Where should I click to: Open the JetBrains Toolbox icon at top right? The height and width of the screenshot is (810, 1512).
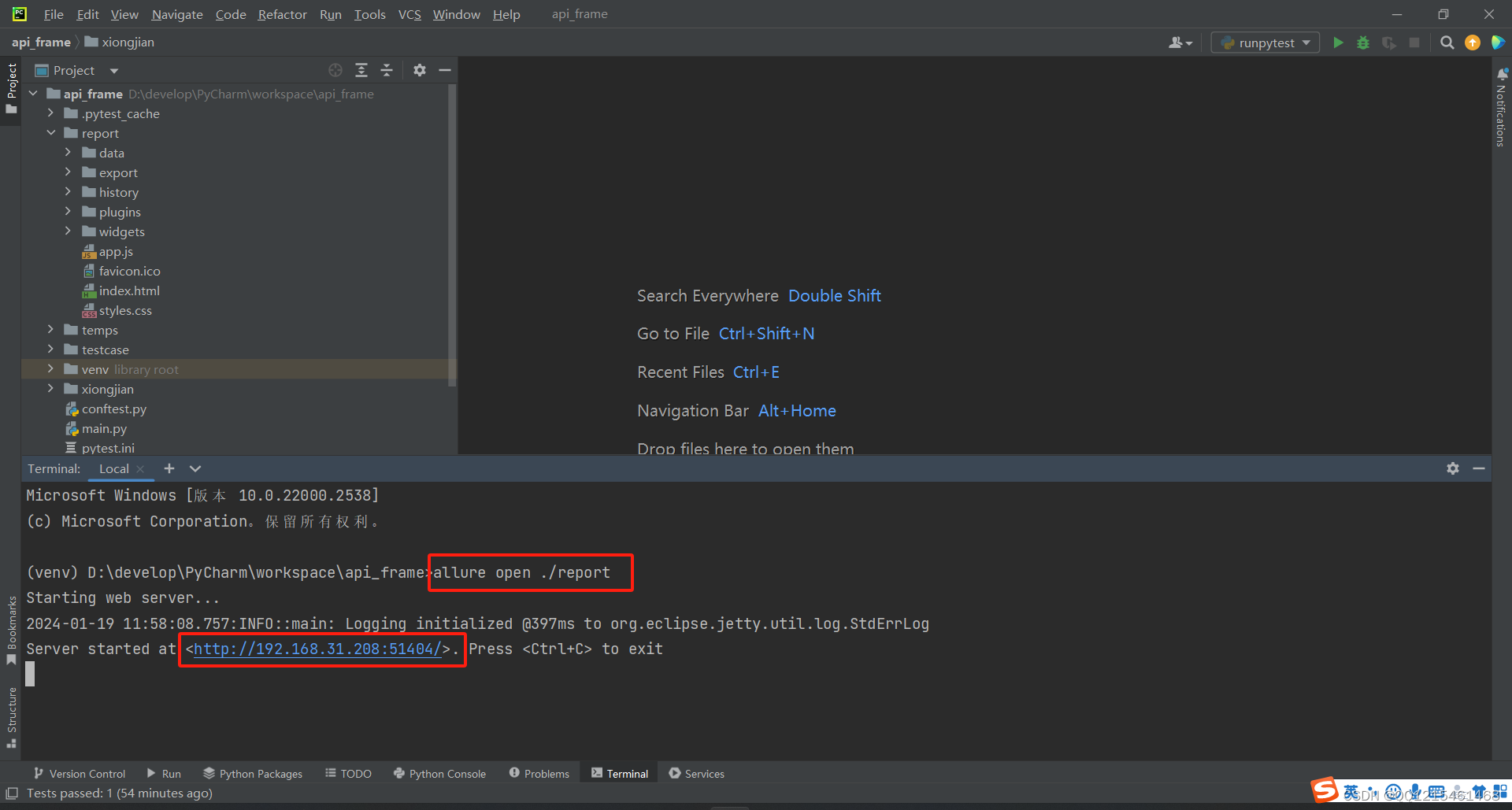pyautogui.click(x=1499, y=43)
